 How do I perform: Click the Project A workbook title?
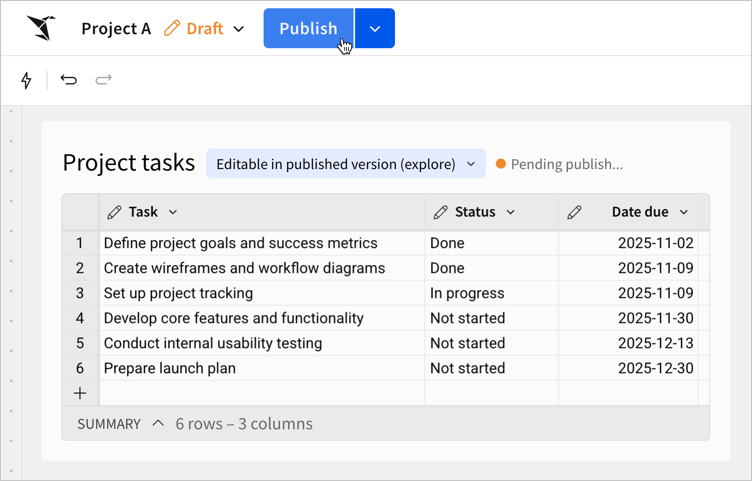[x=116, y=29]
